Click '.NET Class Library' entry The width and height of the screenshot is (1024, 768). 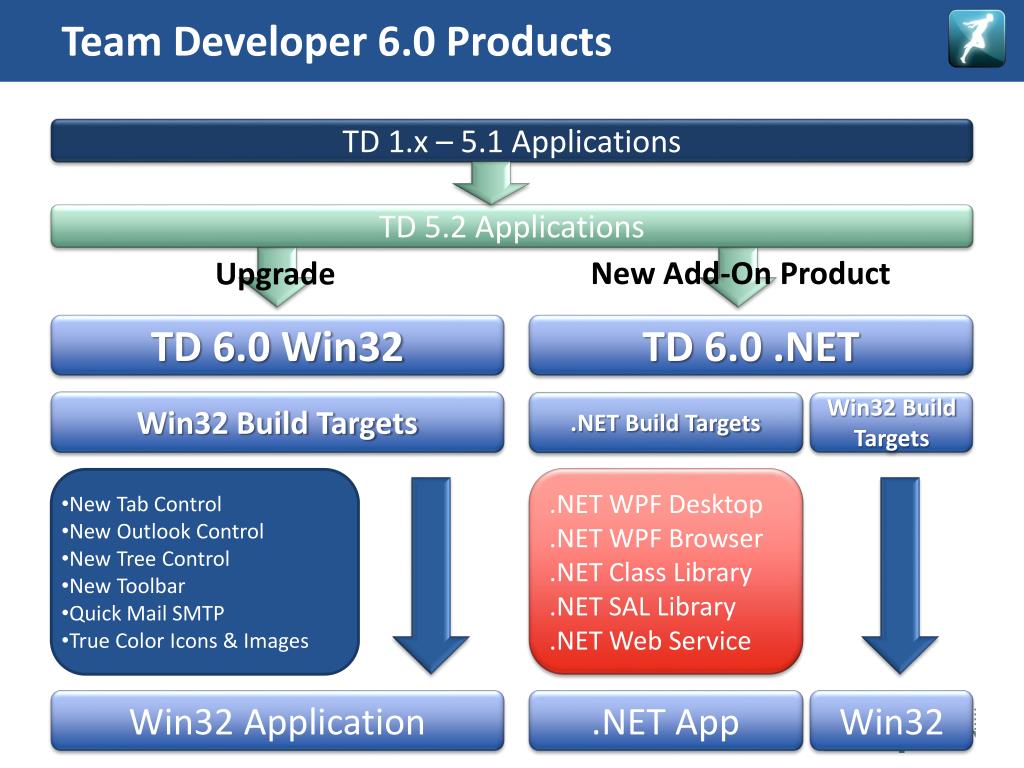[x=650, y=573]
